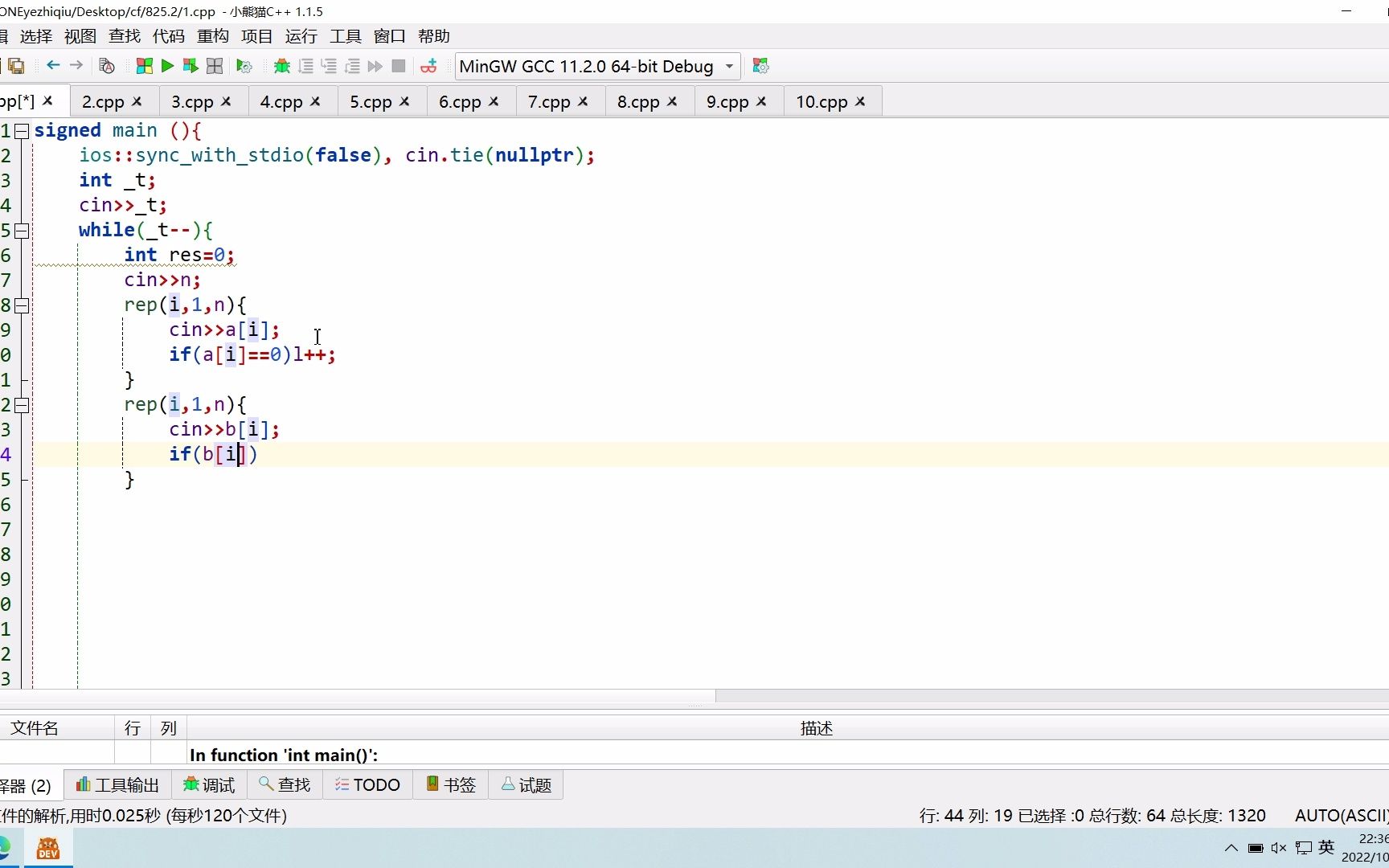
Task: Compile the current file
Action: pyautogui.click(x=143, y=66)
